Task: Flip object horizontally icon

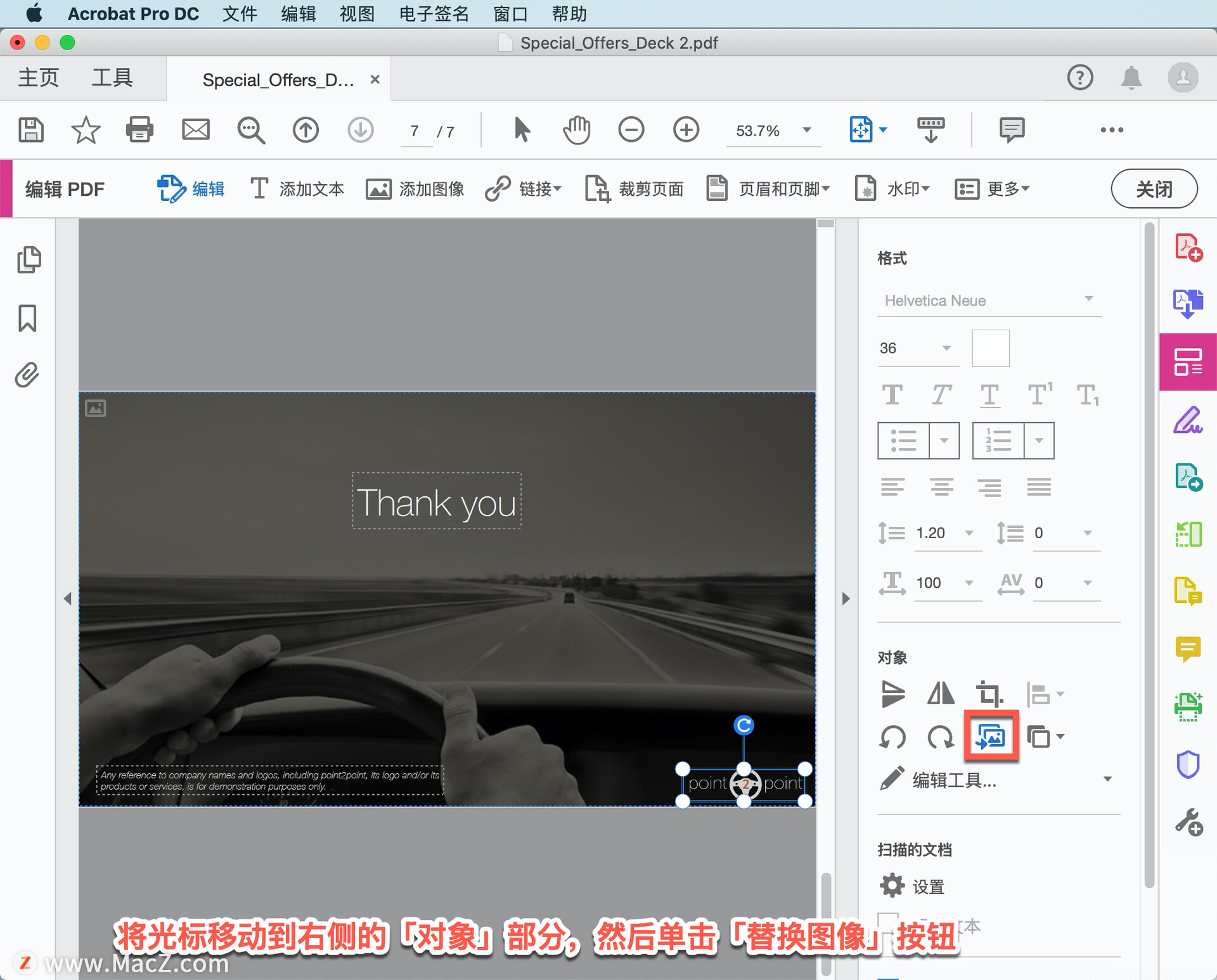Action: (941, 693)
